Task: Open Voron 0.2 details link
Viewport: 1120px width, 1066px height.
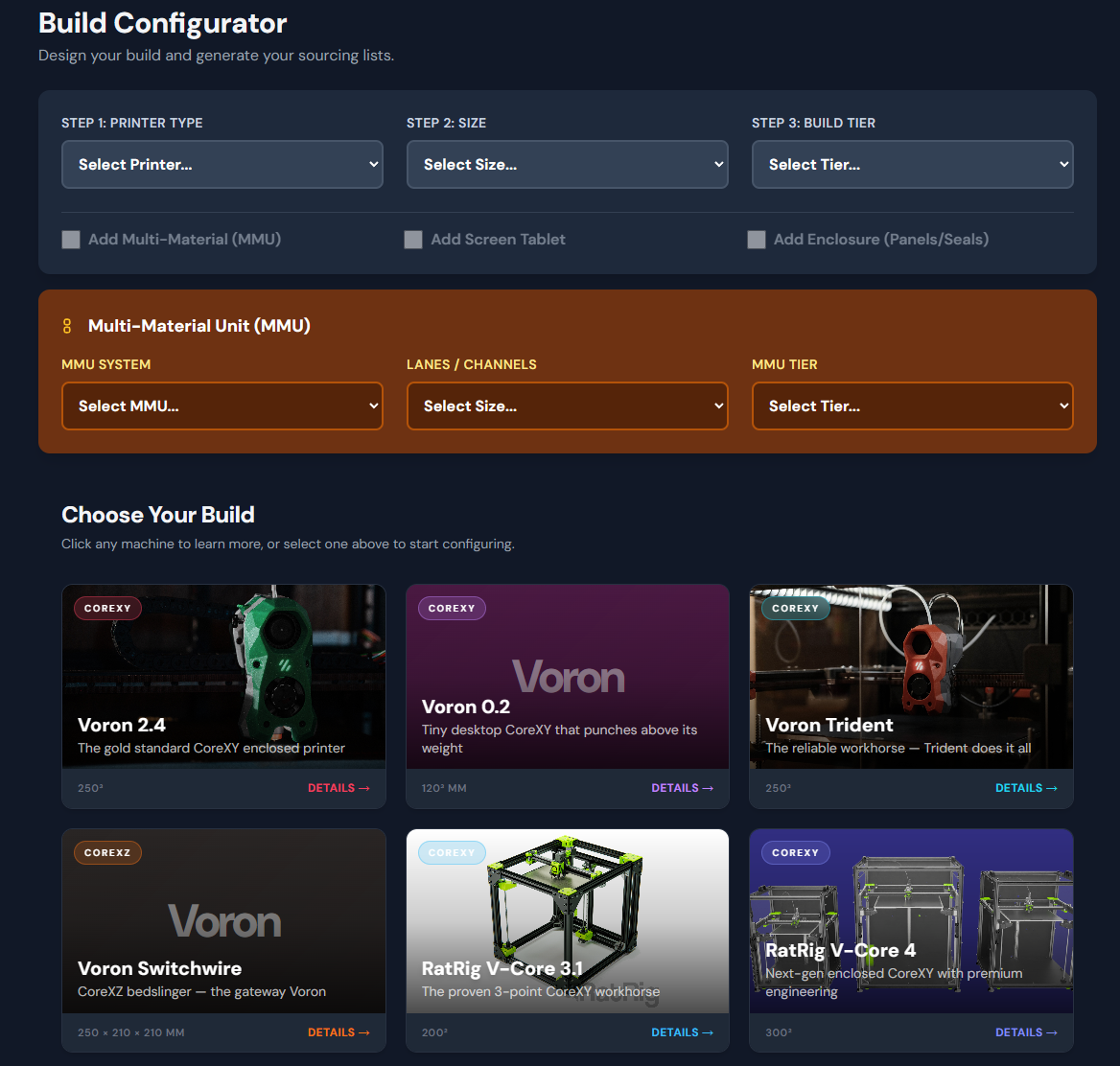Action: (x=682, y=788)
